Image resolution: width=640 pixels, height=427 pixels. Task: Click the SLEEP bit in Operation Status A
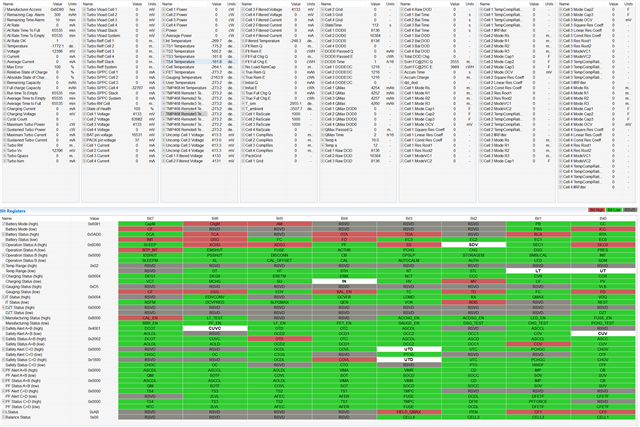(150, 245)
